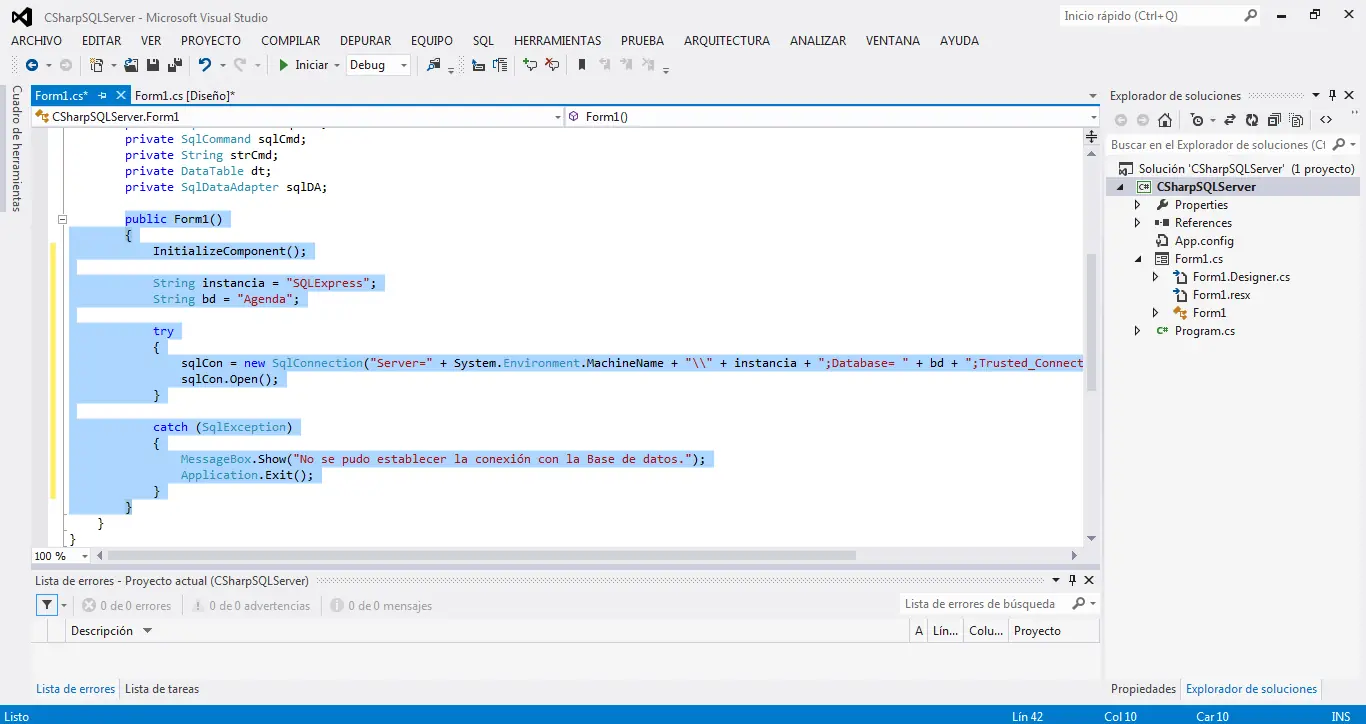This screenshot has width=1366, height=724.
Task: Open the DEPURAR menu
Action: (365, 41)
